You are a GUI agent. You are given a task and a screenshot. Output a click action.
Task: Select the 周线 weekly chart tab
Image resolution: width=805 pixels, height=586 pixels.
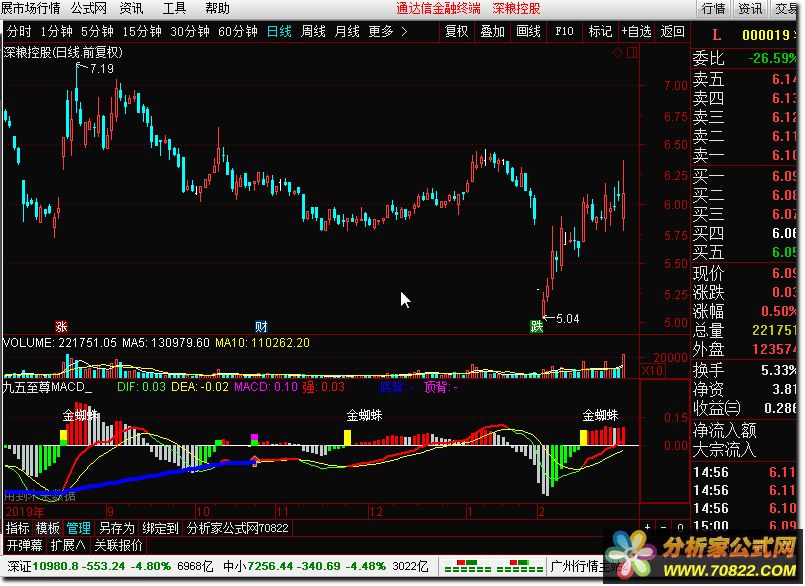click(x=313, y=31)
